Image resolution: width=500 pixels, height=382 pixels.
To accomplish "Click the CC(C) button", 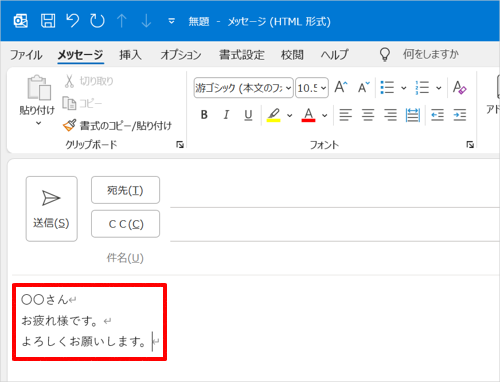I will coord(125,224).
